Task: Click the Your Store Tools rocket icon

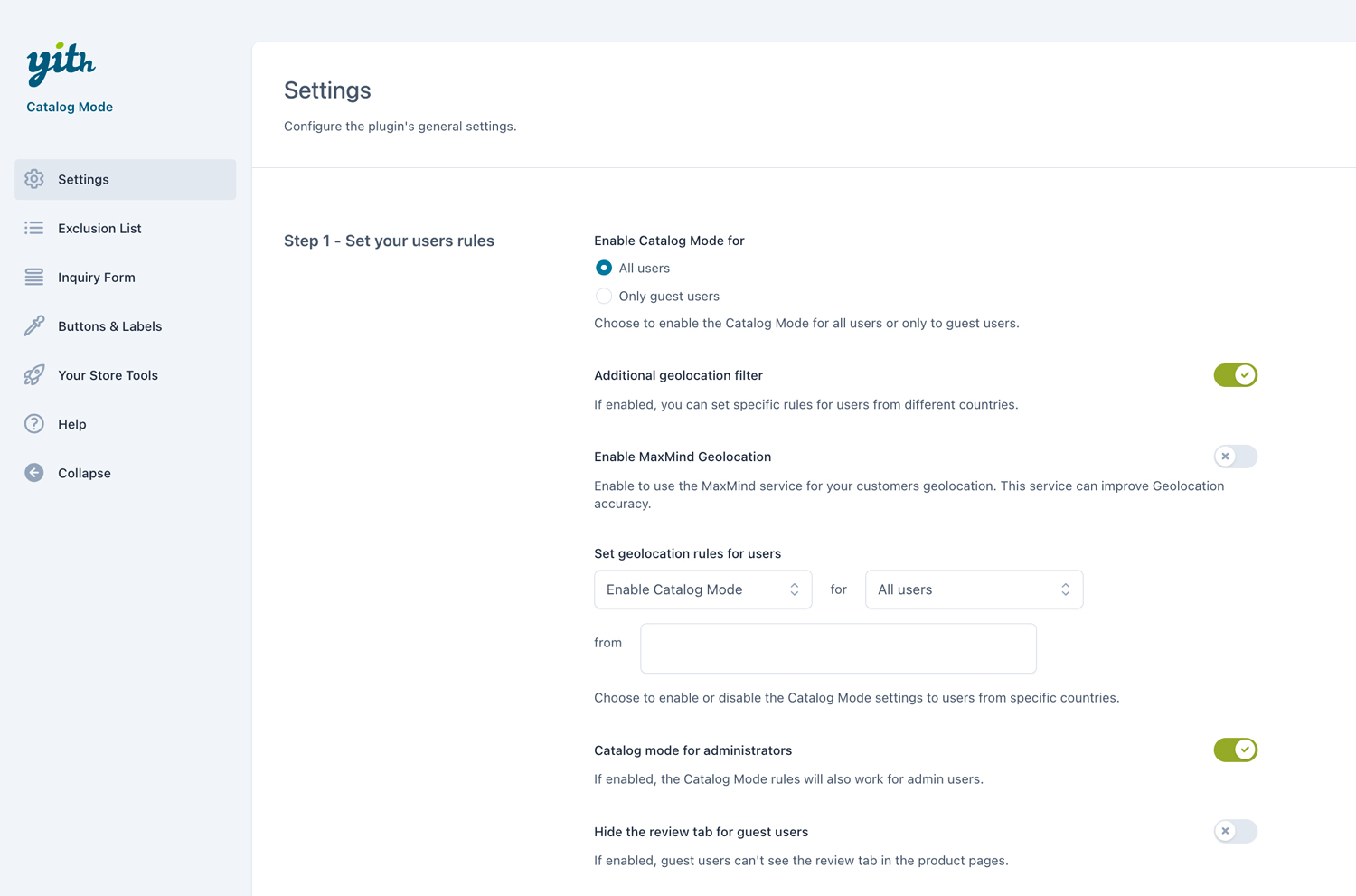Action: click(34, 375)
